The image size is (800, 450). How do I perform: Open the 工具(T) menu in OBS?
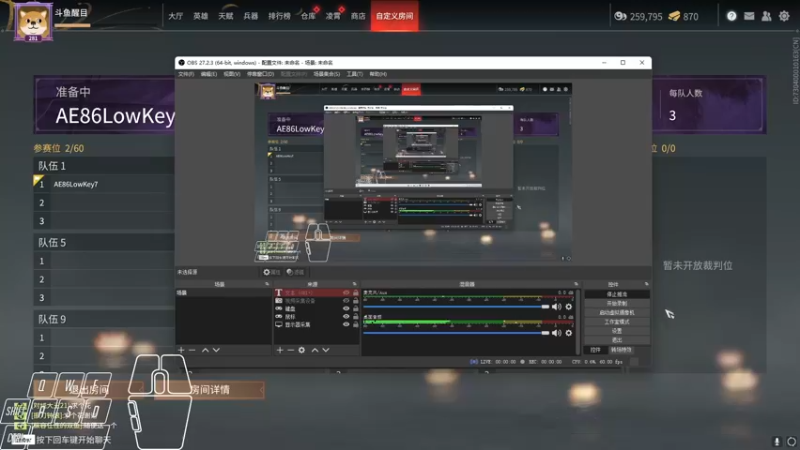point(355,74)
